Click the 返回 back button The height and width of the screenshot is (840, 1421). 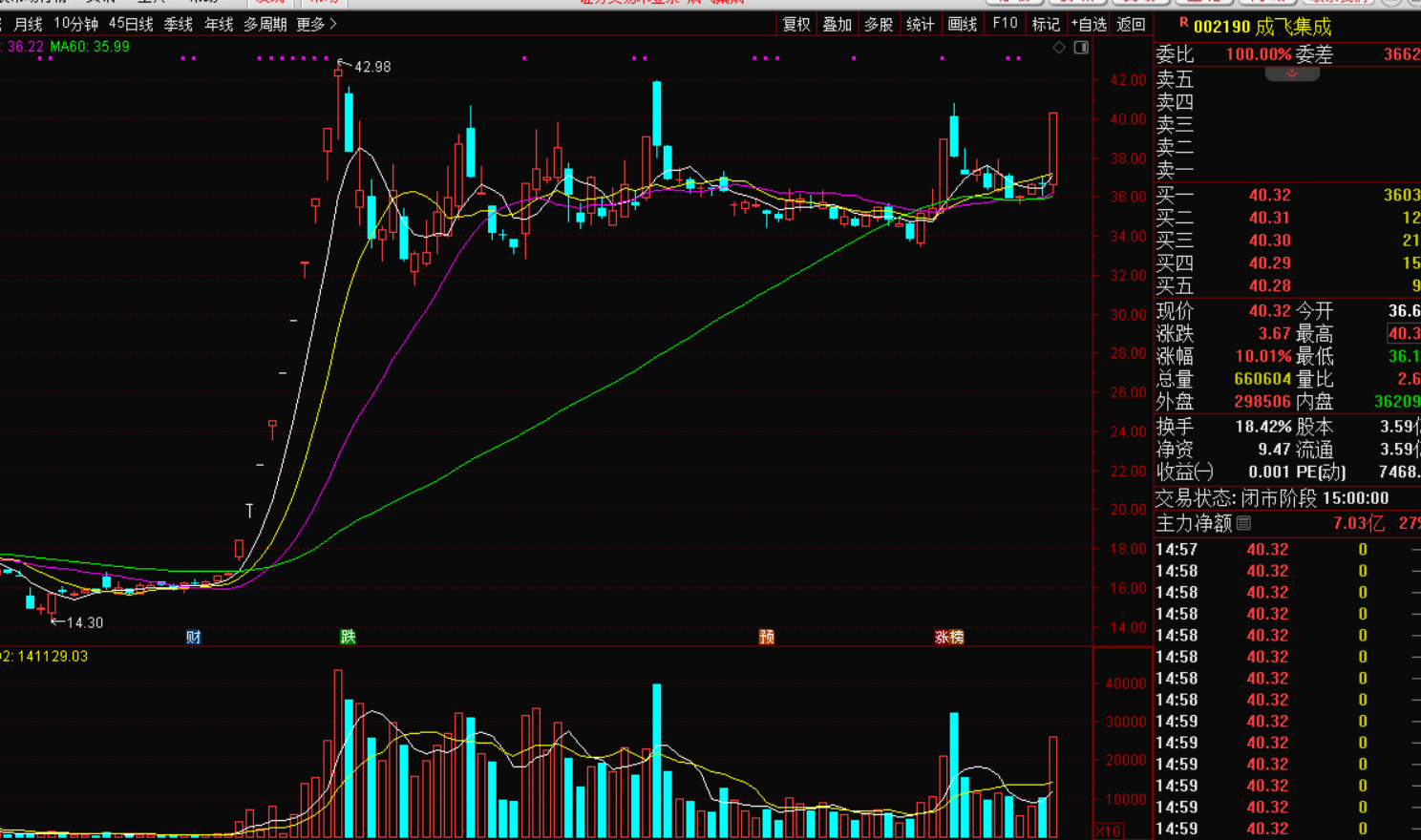tap(1131, 24)
